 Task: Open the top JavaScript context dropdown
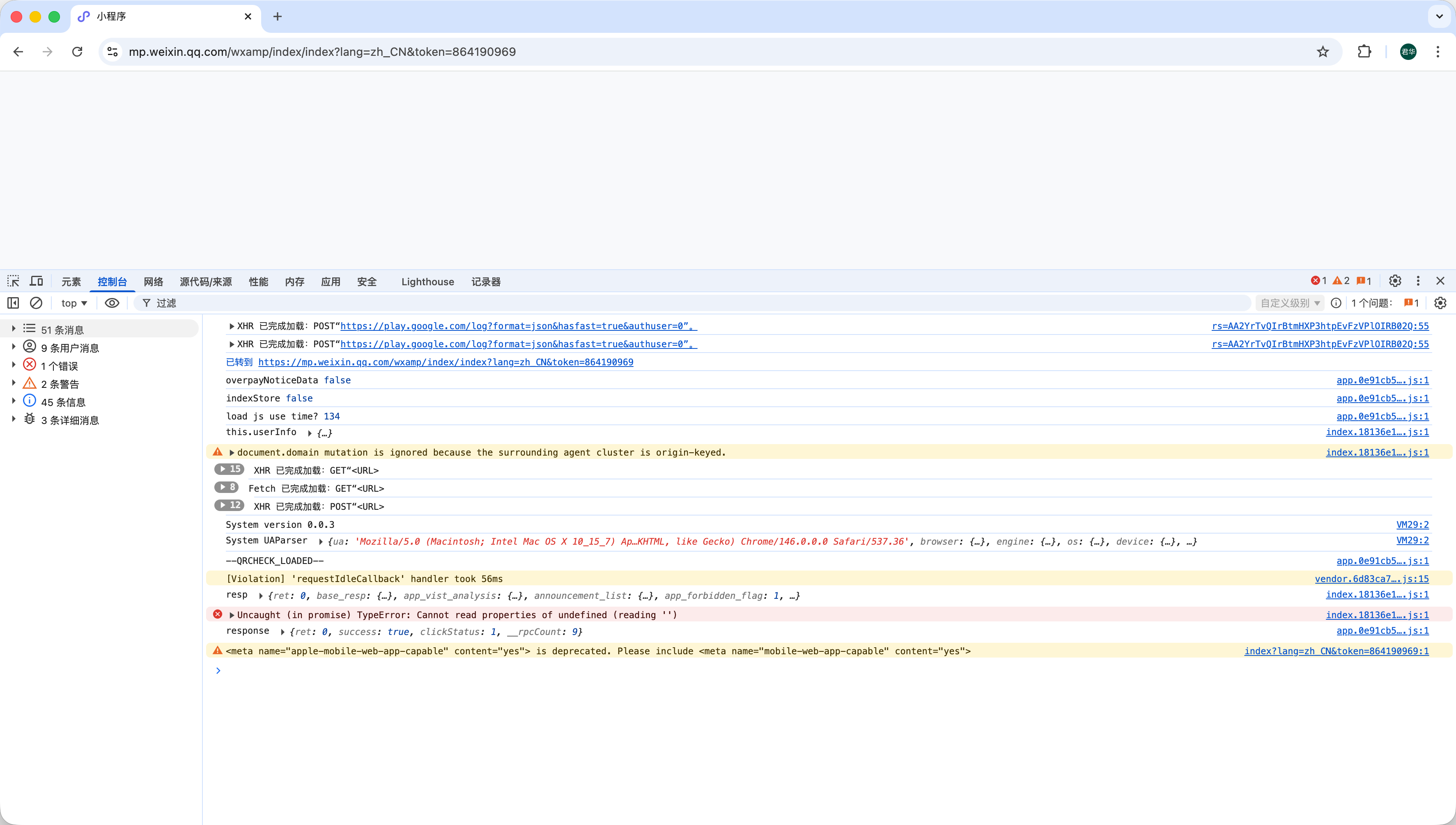[x=74, y=303]
